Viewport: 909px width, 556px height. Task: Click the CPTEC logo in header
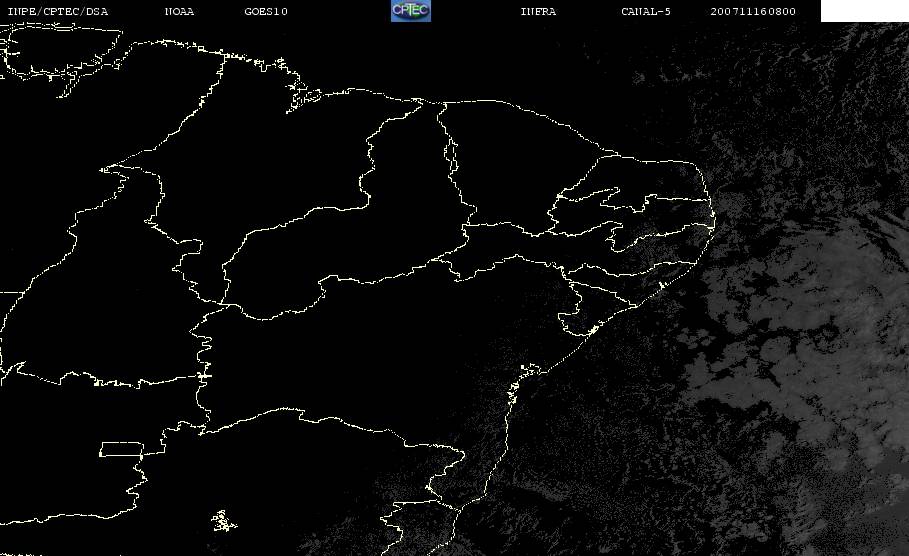(410, 11)
